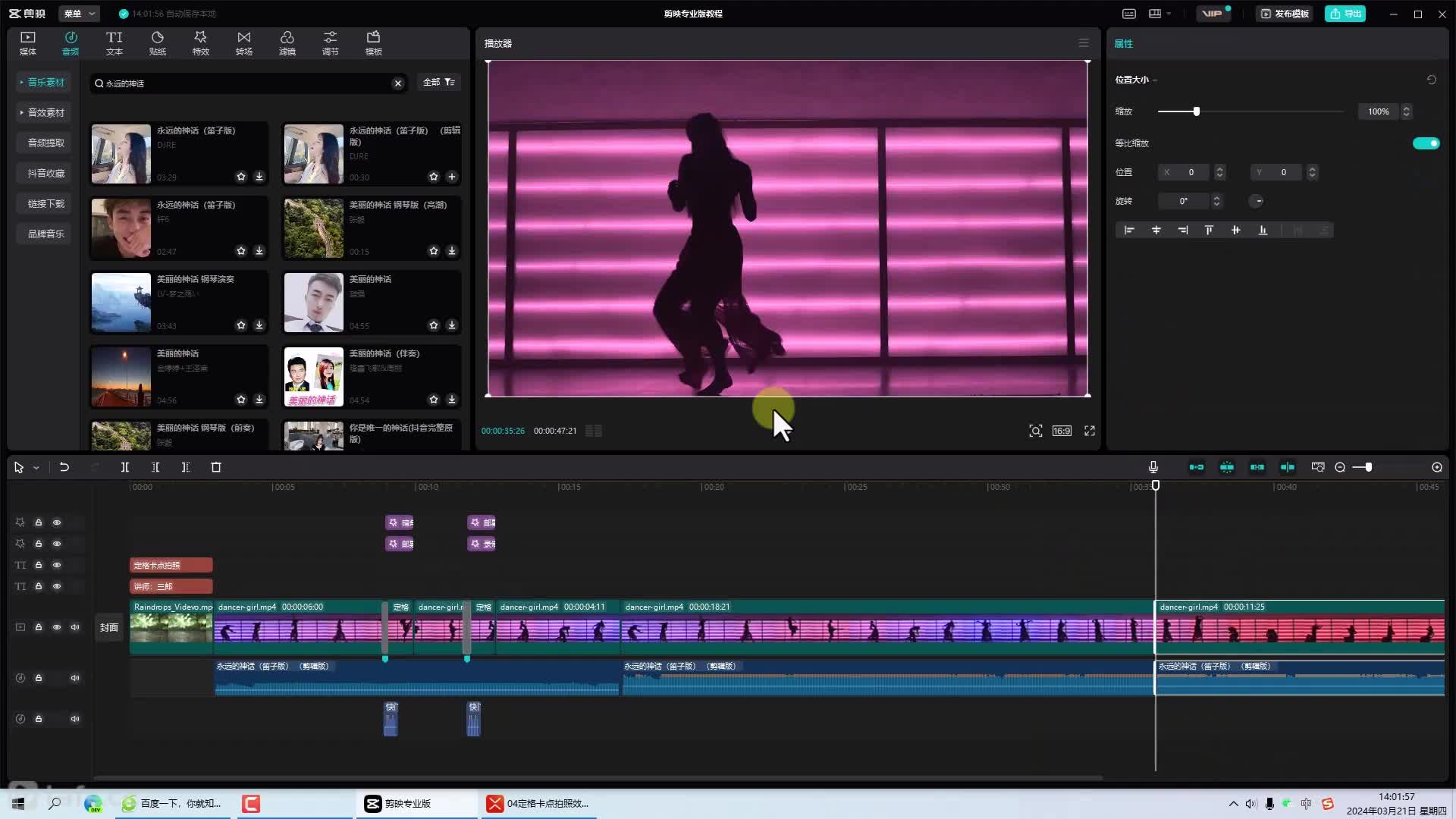The image size is (1456, 819).
Task: Click the 封面 cover button
Action: (x=109, y=627)
